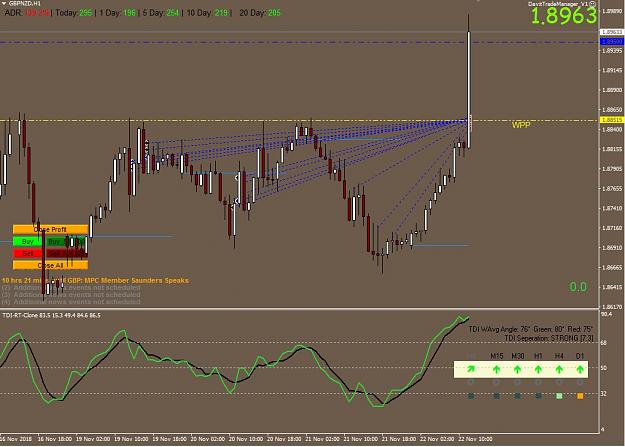Click the orange square below D1
The image size is (625, 447).
pyautogui.click(x=580, y=396)
